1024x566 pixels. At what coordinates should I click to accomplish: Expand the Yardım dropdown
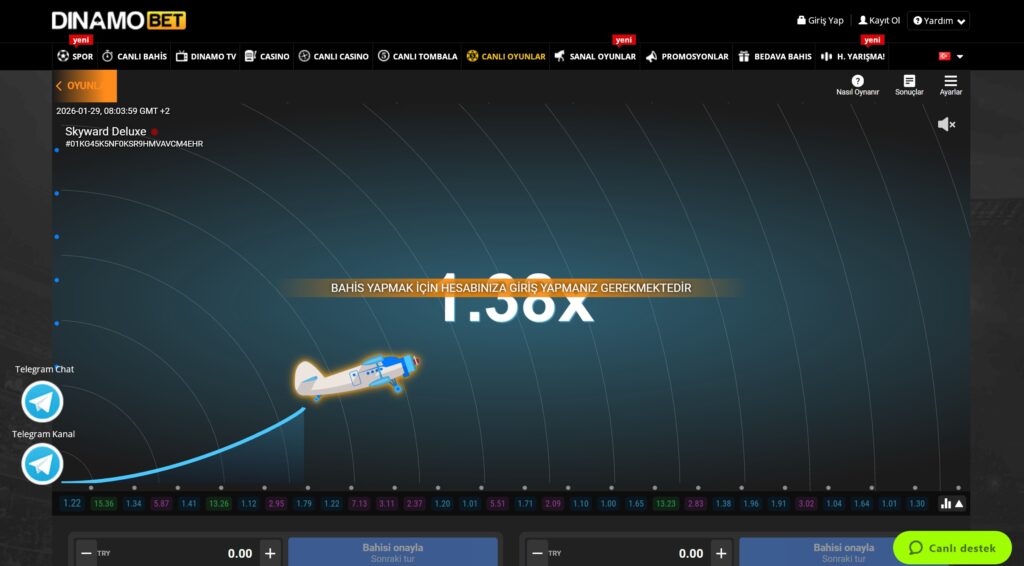938,21
